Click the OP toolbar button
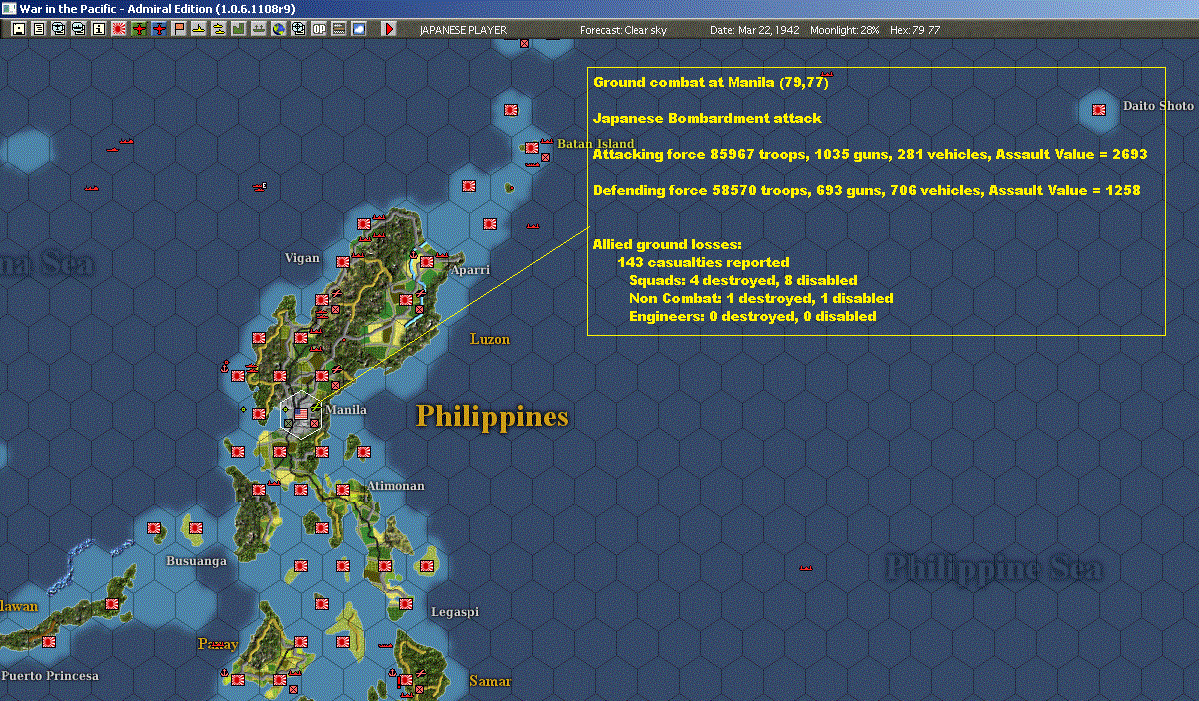 (x=318, y=29)
